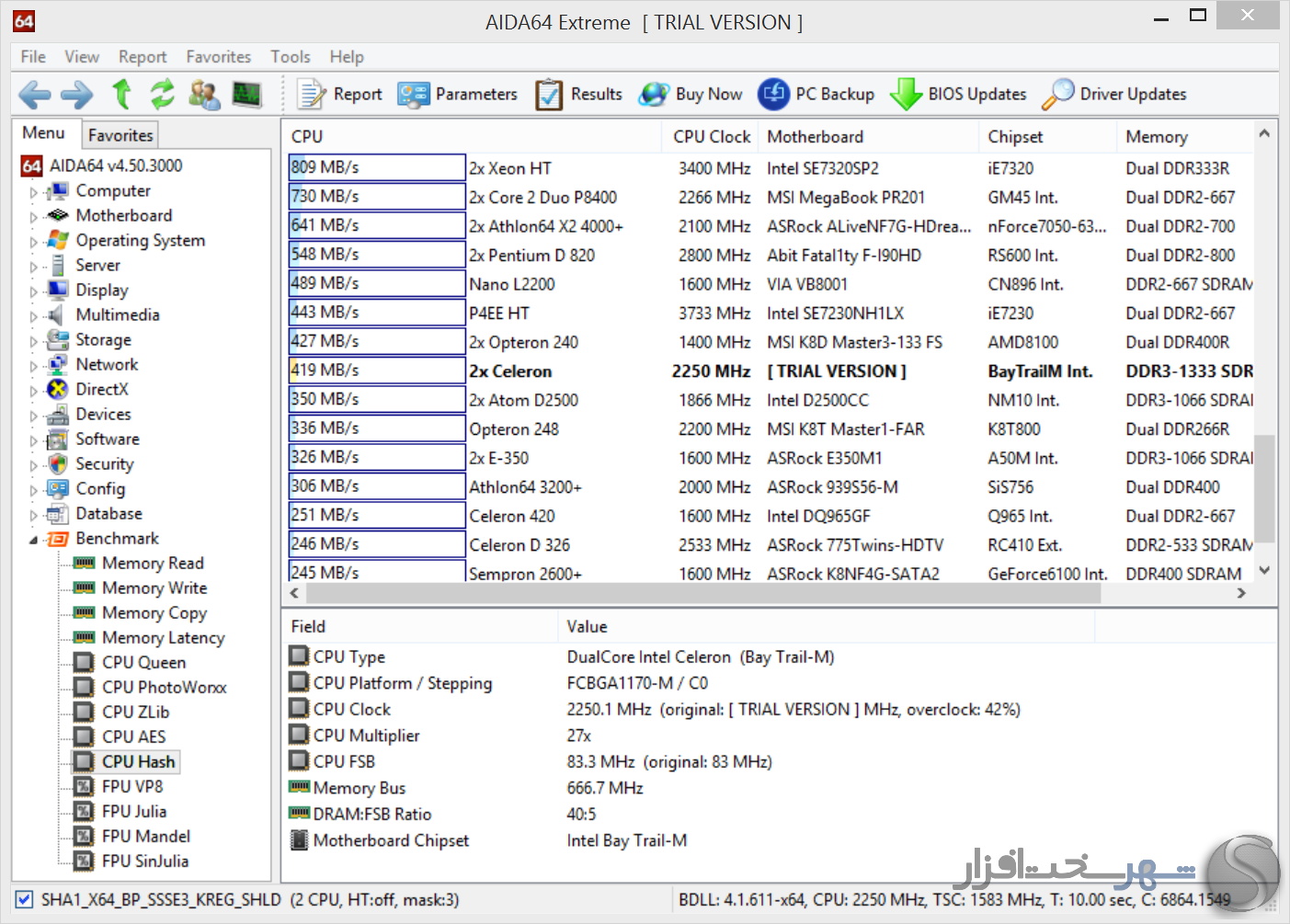1290x924 pixels.
Task: Expand the Storage tree node
Action: click(34, 341)
